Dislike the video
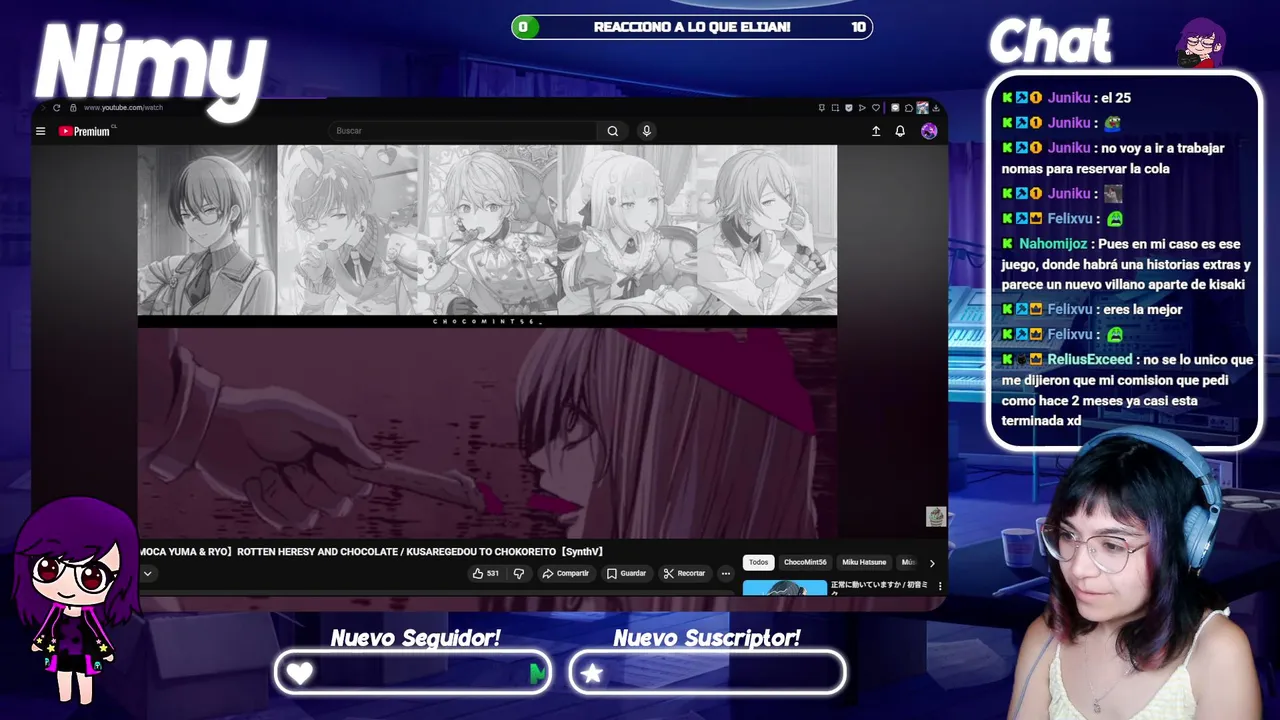The image size is (1280, 720). pos(518,573)
